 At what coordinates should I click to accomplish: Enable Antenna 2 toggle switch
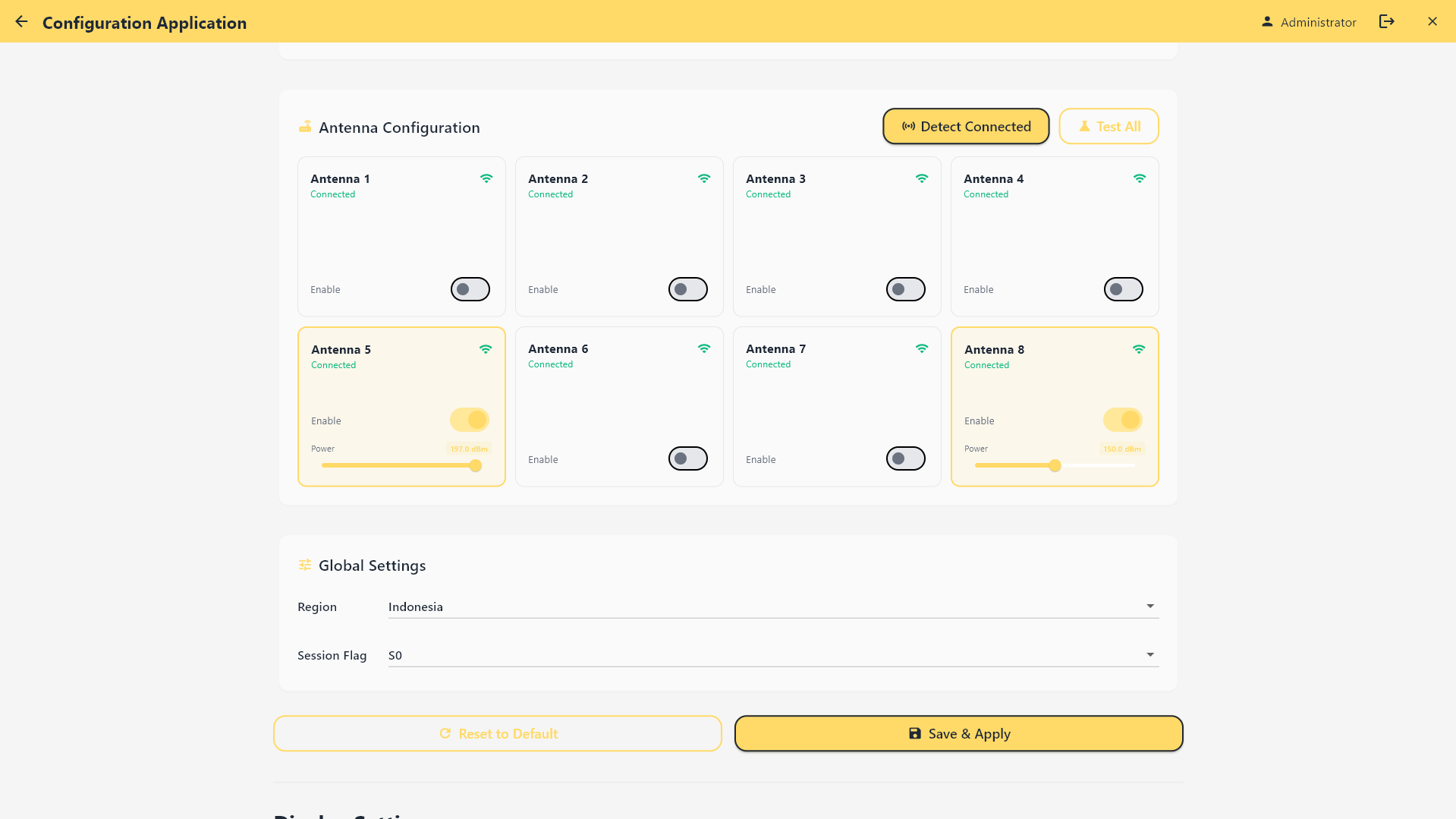pyautogui.click(x=687, y=289)
